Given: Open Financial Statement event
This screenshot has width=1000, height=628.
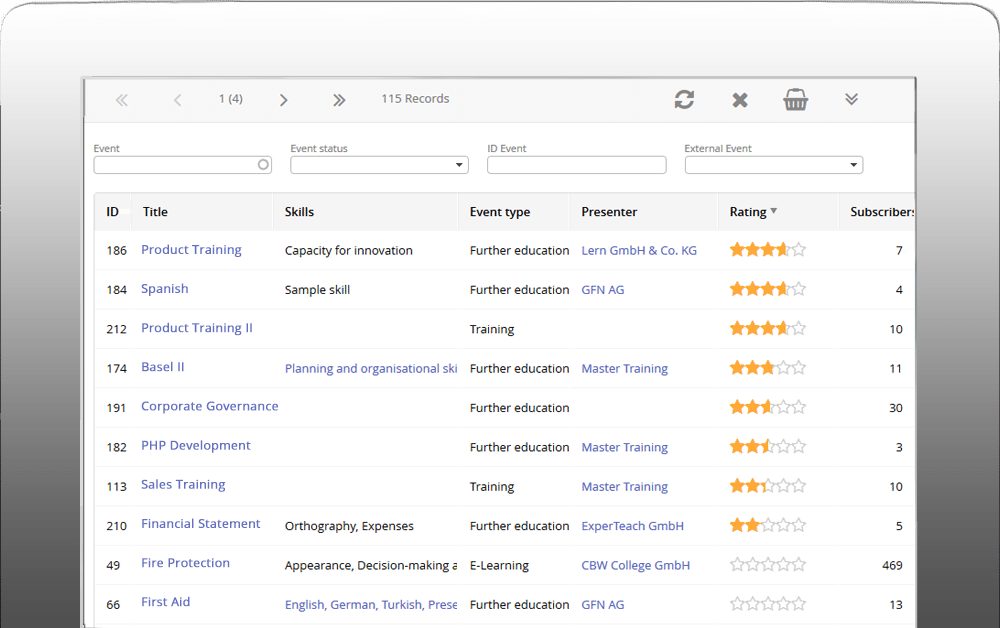Looking at the screenshot, I should pos(200,524).
